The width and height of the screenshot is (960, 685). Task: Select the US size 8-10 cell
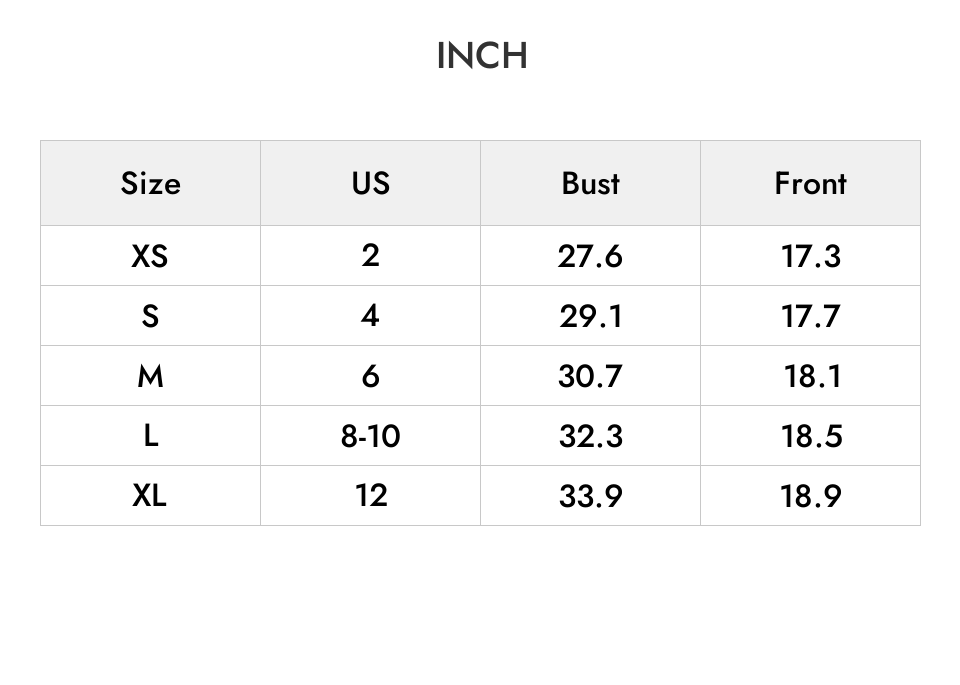[370, 435]
